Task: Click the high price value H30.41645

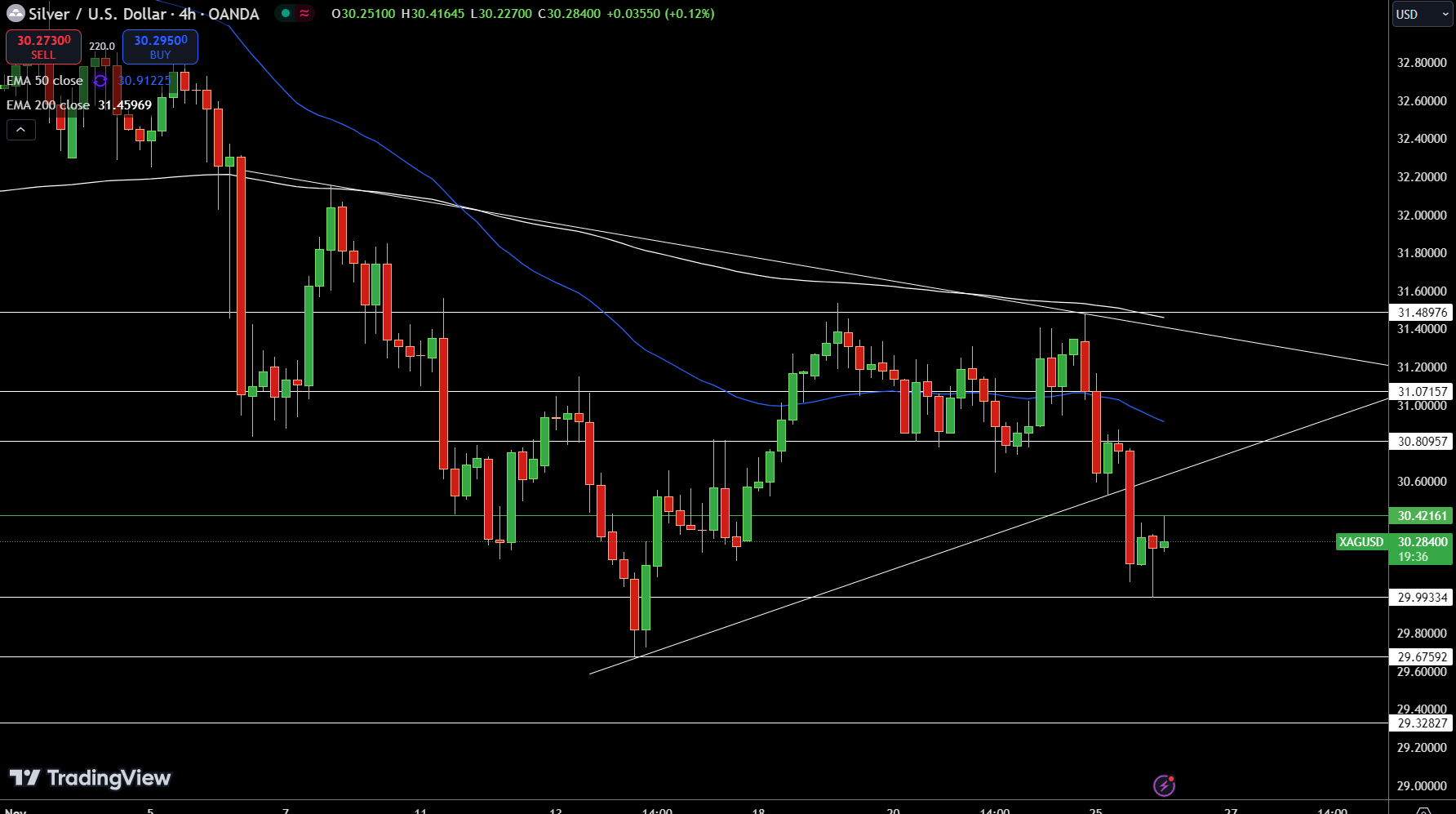Action: pos(433,14)
